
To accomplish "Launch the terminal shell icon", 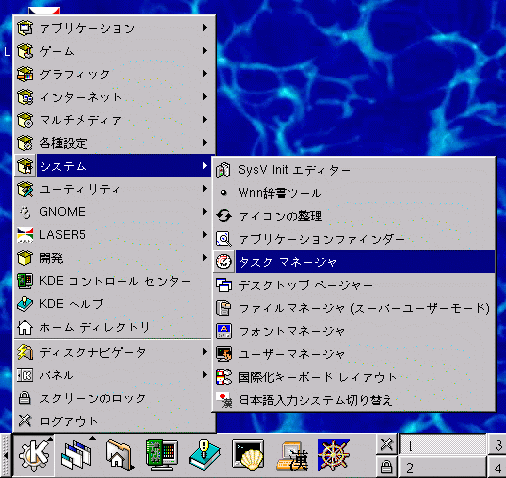I will (248, 455).
